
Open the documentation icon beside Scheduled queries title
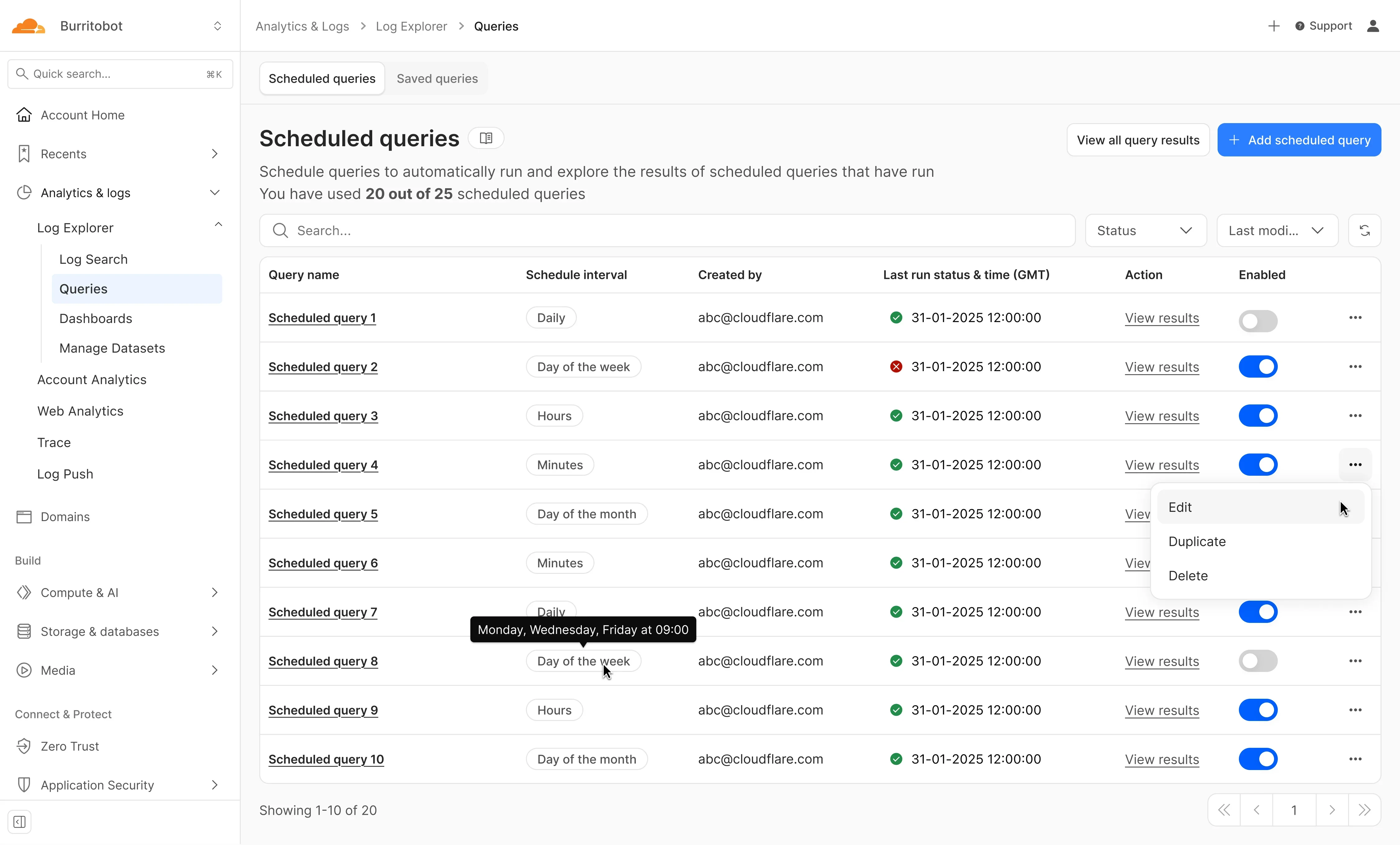(x=486, y=138)
